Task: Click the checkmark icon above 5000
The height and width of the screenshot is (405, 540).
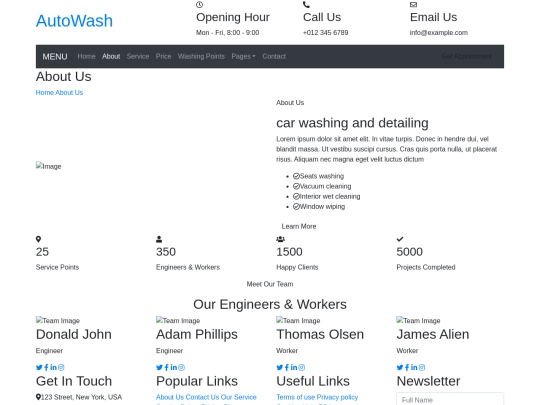Action: pos(400,239)
